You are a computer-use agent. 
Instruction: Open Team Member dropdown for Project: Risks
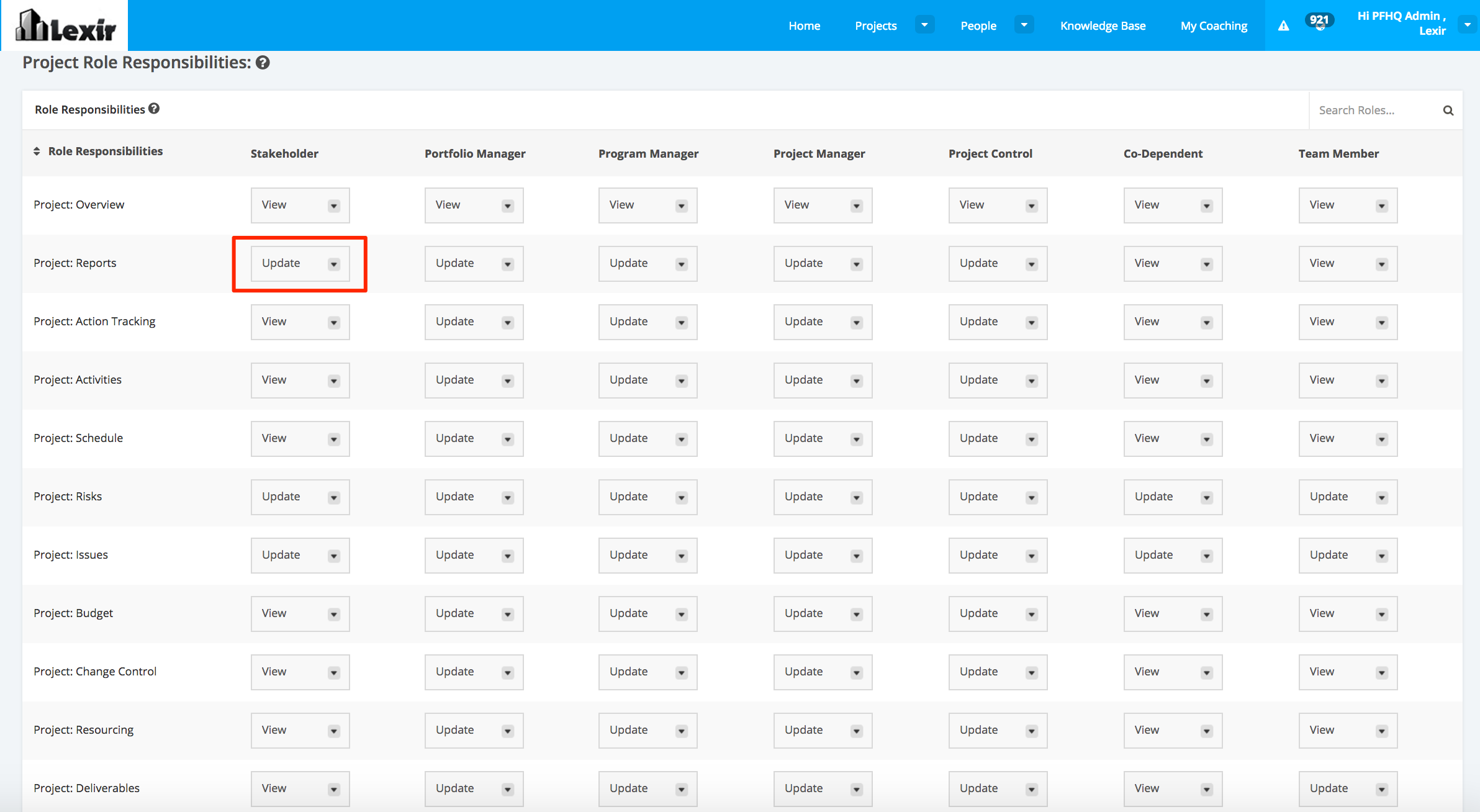[1348, 497]
